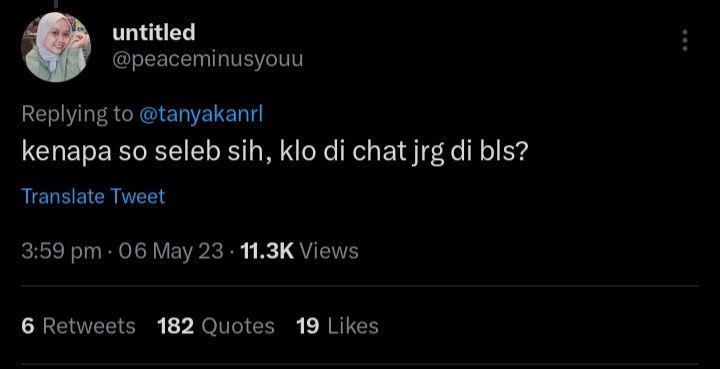720x369 pixels.
Task: Tap the "Replying to" label
Action: pyautogui.click(x=77, y=114)
